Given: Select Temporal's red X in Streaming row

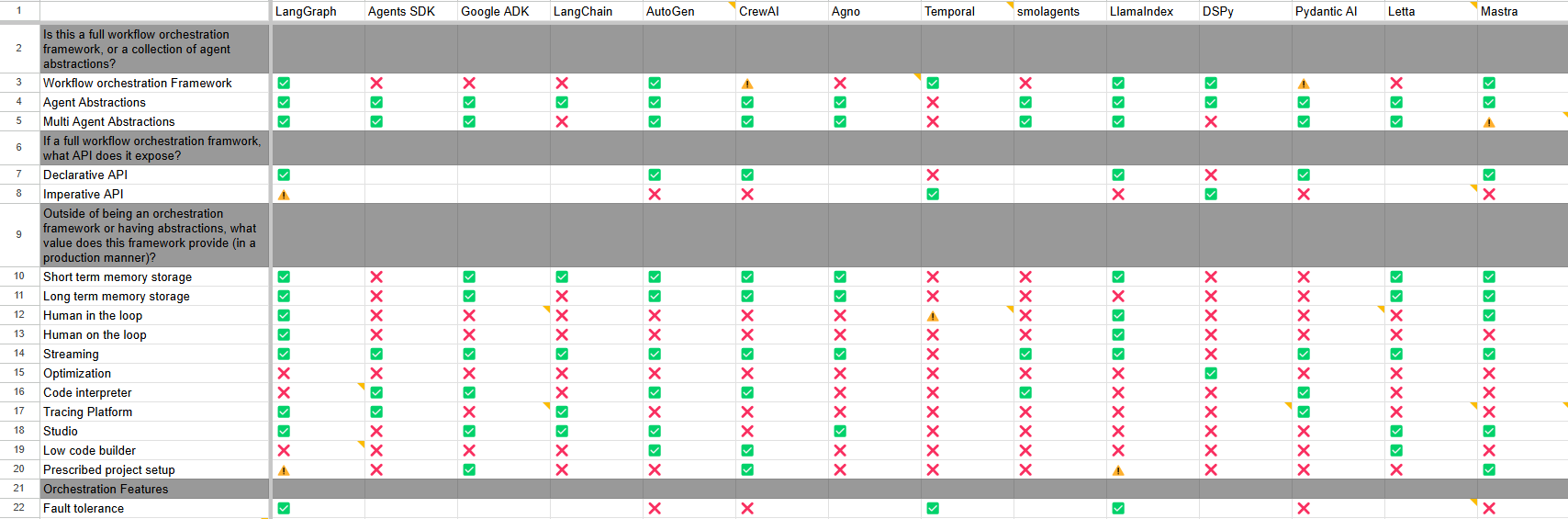Looking at the screenshot, I should [933, 354].
